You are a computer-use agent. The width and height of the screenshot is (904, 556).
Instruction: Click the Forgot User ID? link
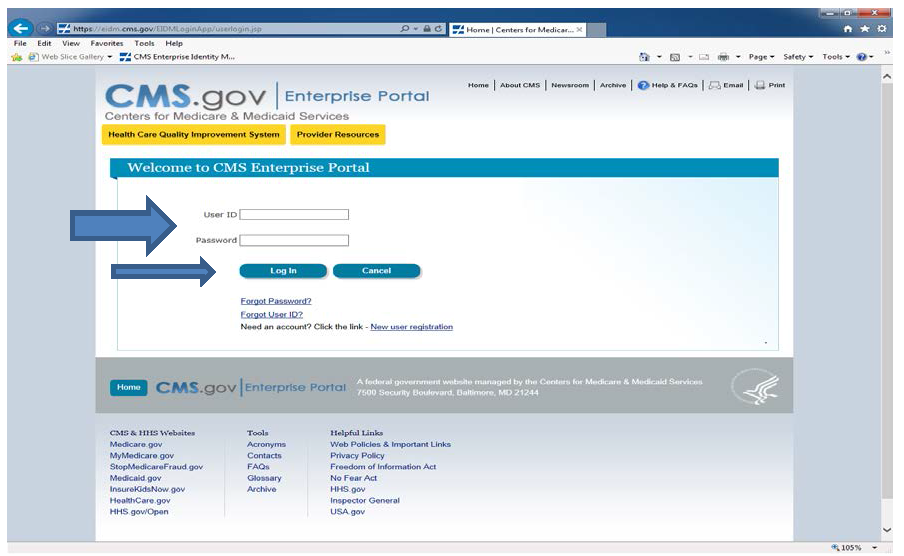[272, 314]
